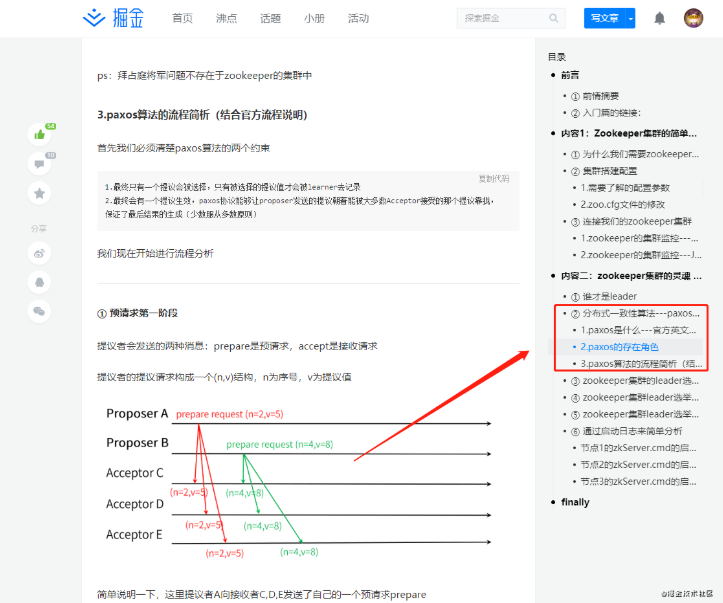Like the article with thumbs-up button
This screenshot has width=723, height=603.
pyautogui.click(x=40, y=134)
